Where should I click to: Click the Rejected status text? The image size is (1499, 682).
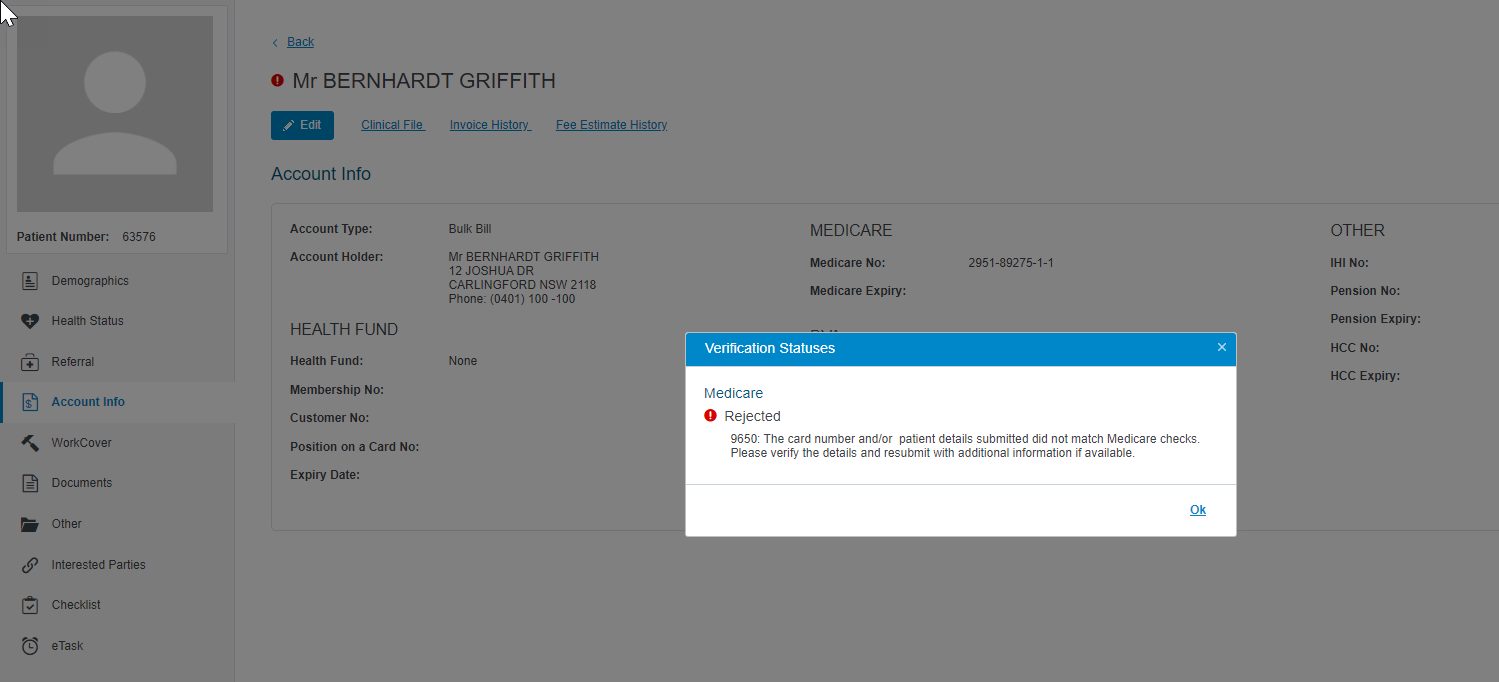(752, 416)
